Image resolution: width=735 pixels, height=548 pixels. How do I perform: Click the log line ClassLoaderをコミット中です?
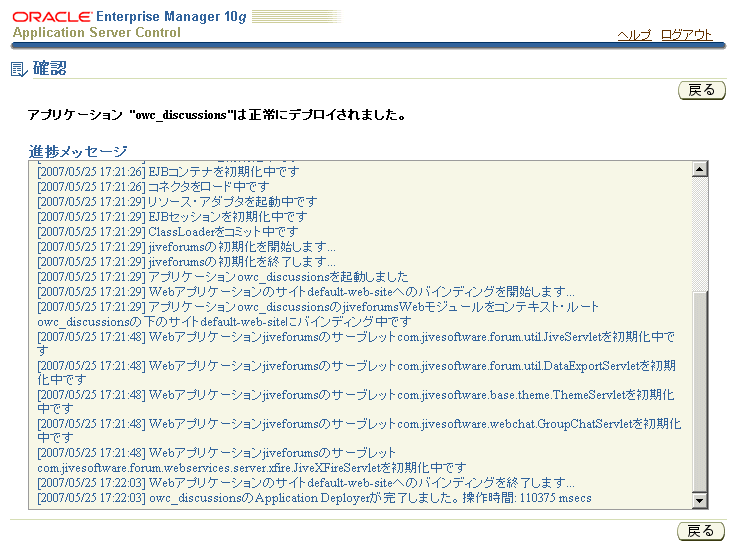click(x=168, y=232)
